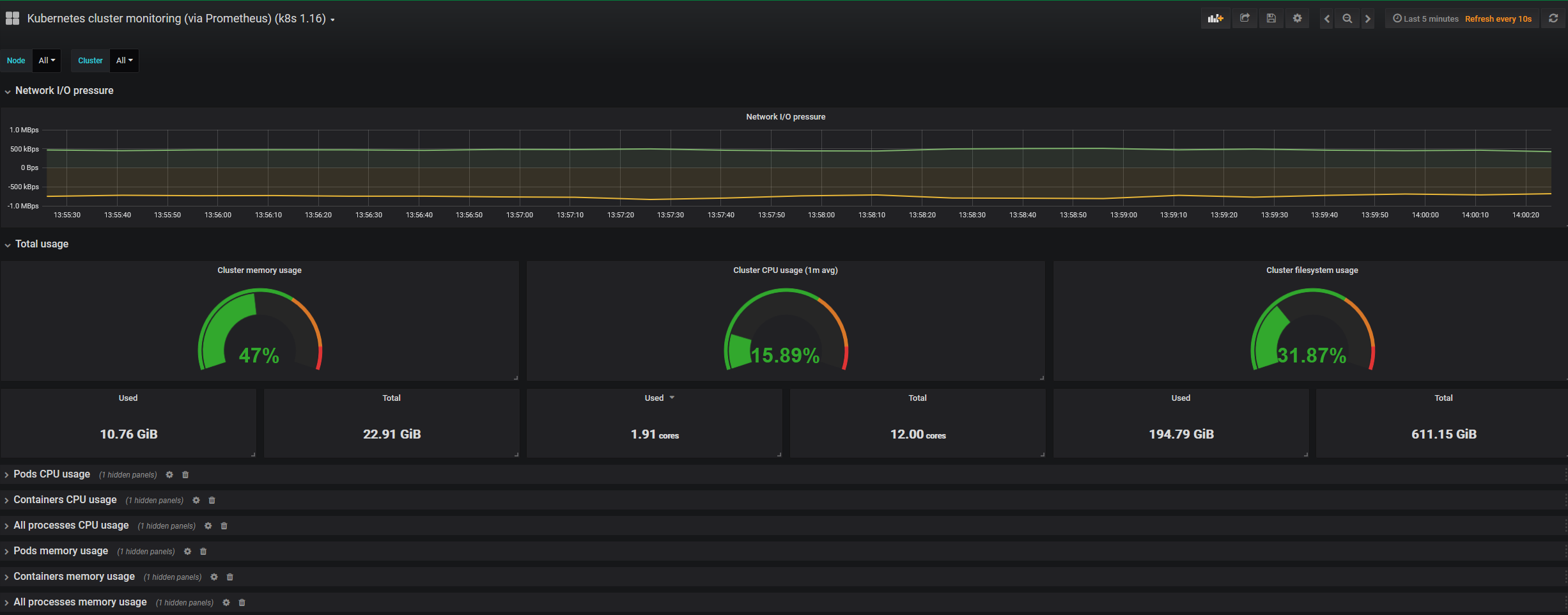Open dashboard settings gear icon
The image size is (1568, 615).
(1297, 19)
